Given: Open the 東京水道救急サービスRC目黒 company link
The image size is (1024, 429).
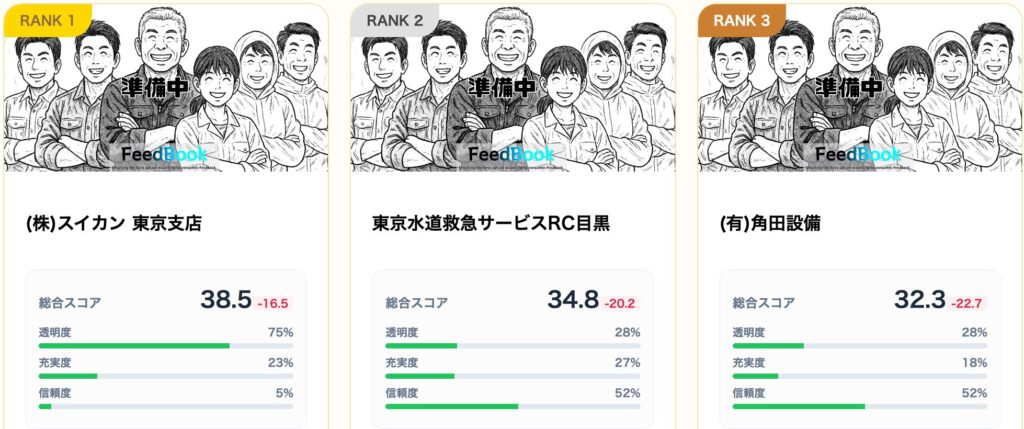Looking at the screenshot, I should [x=490, y=223].
